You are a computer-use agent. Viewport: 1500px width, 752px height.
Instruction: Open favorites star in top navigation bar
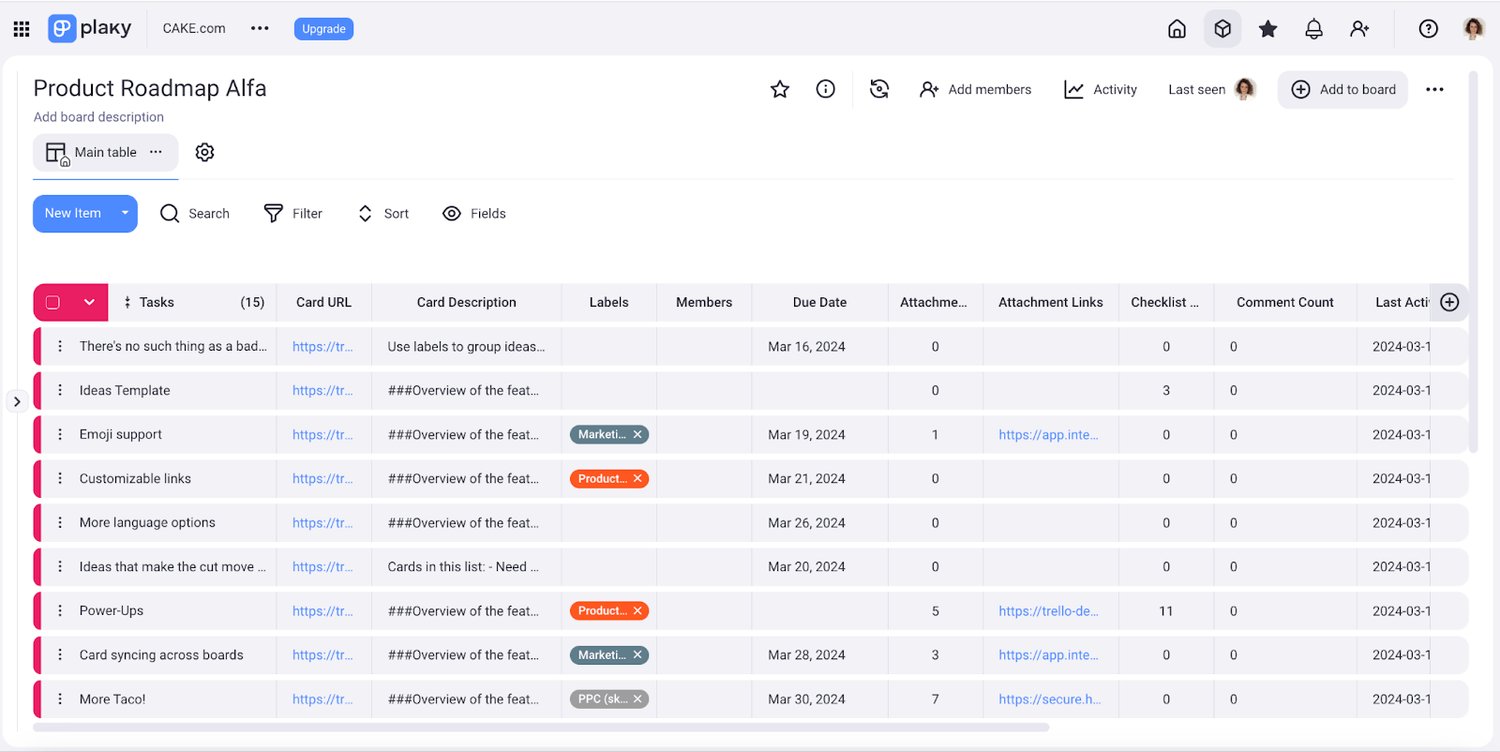click(x=1268, y=29)
